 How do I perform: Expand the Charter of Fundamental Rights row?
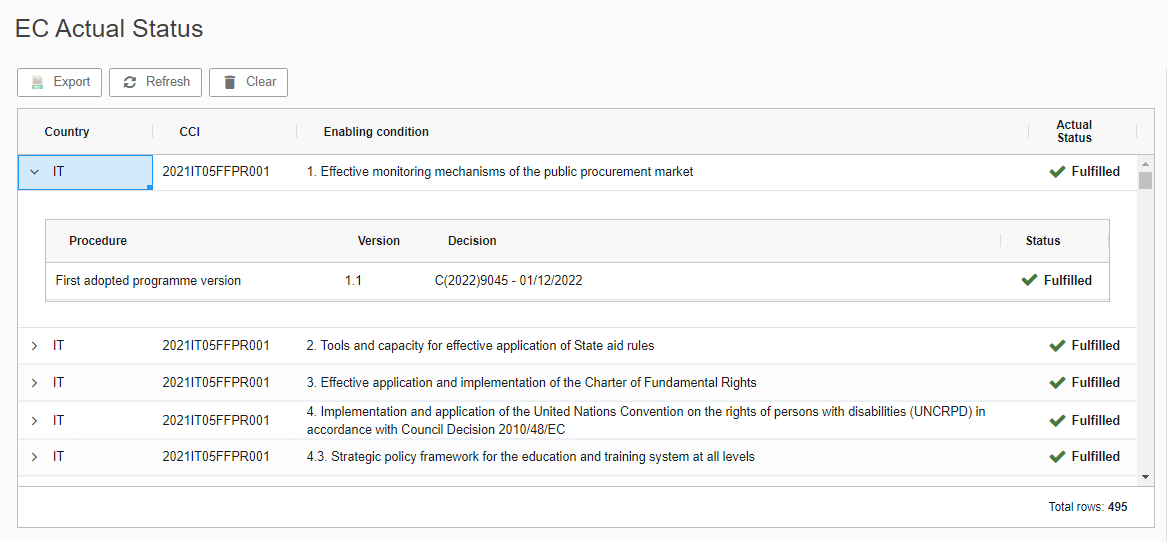(34, 383)
